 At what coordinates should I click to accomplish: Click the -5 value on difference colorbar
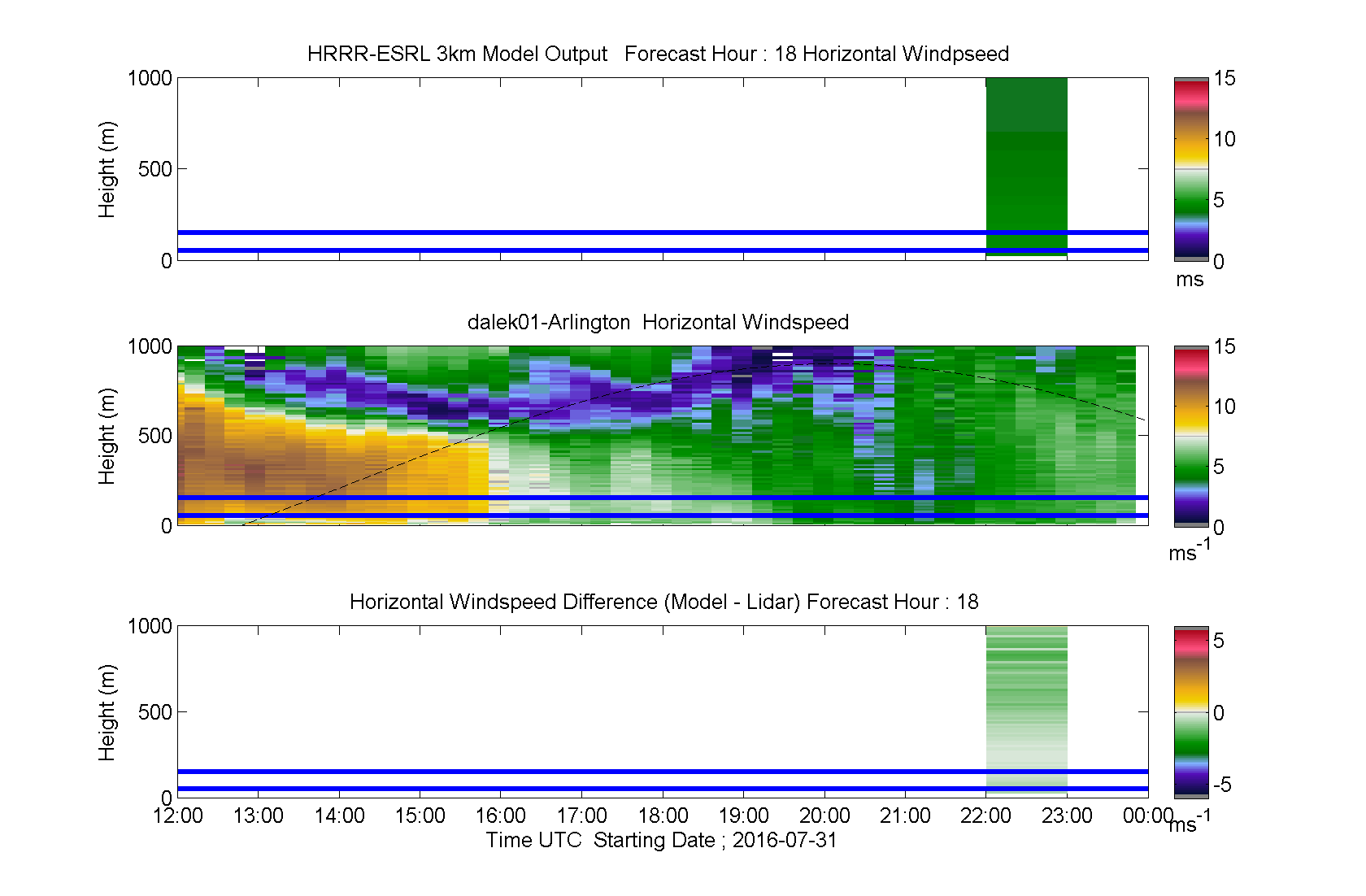tap(1222, 785)
